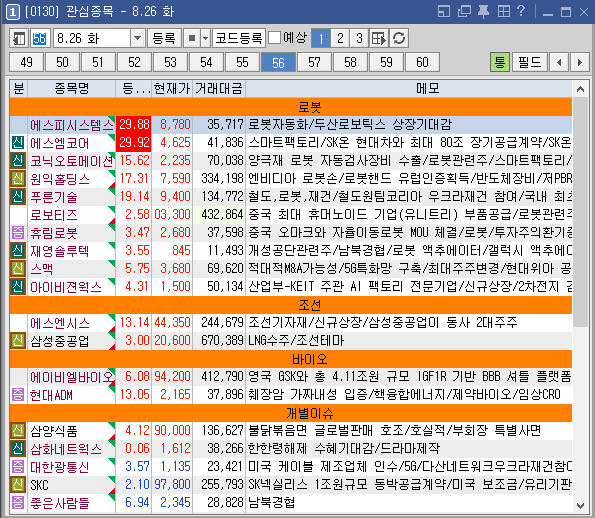Select page button 3

click(359, 38)
